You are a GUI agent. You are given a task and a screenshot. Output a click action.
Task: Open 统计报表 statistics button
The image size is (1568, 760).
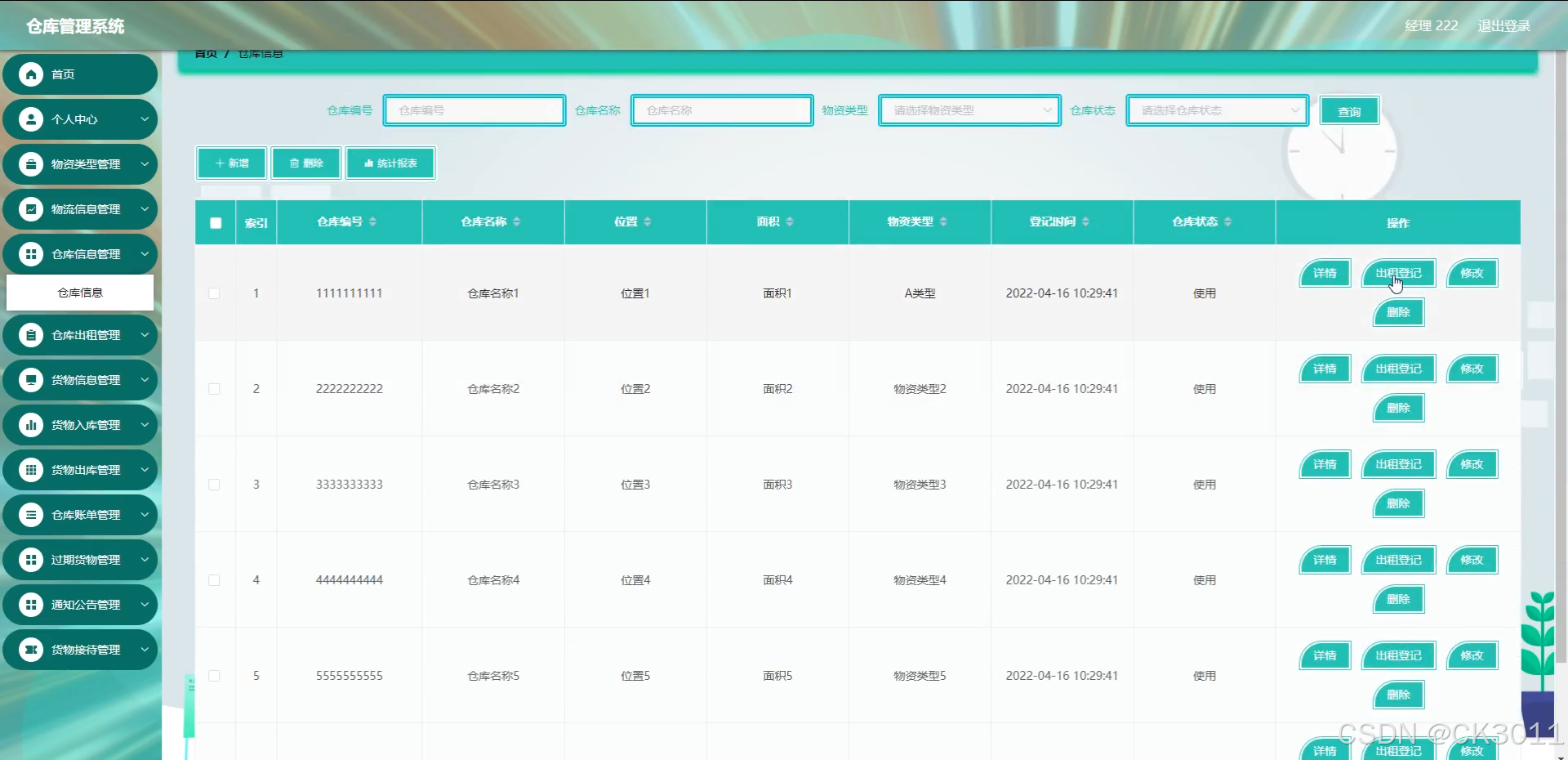(x=390, y=163)
